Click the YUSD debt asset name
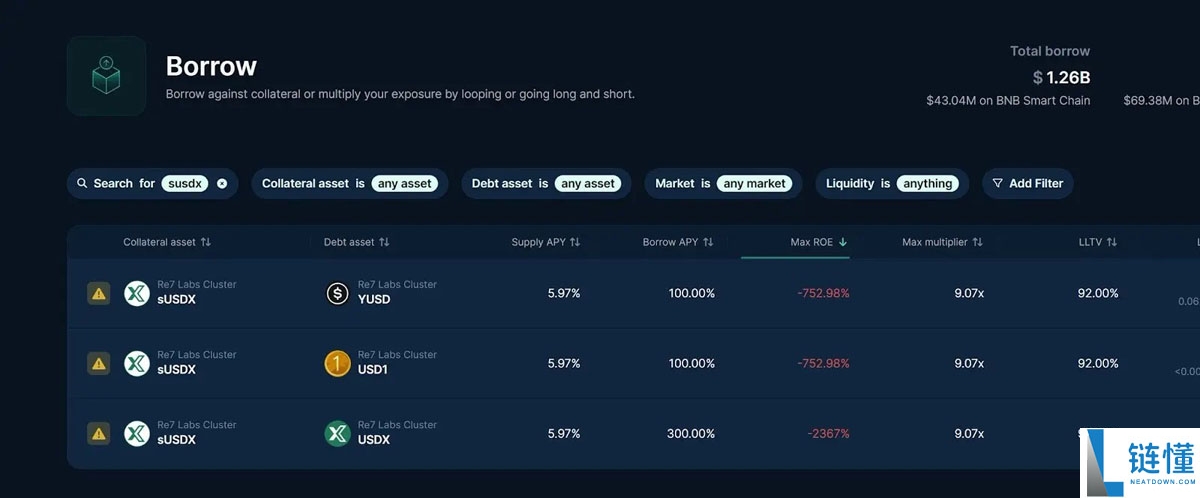Screen dimensions: 1200x498 click(374, 300)
